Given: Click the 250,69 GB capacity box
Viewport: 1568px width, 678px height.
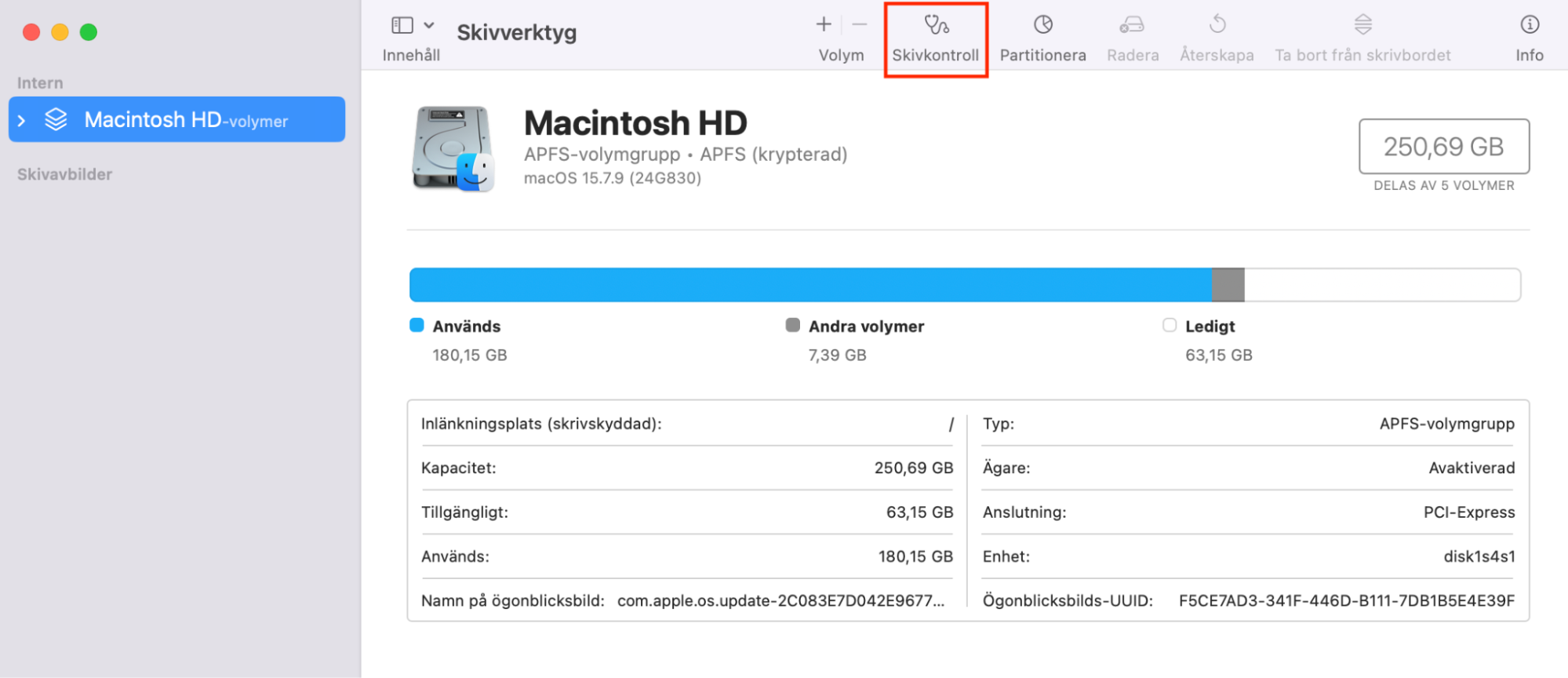Looking at the screenshot, I should pyautogui.click(x=1444, y=146).
